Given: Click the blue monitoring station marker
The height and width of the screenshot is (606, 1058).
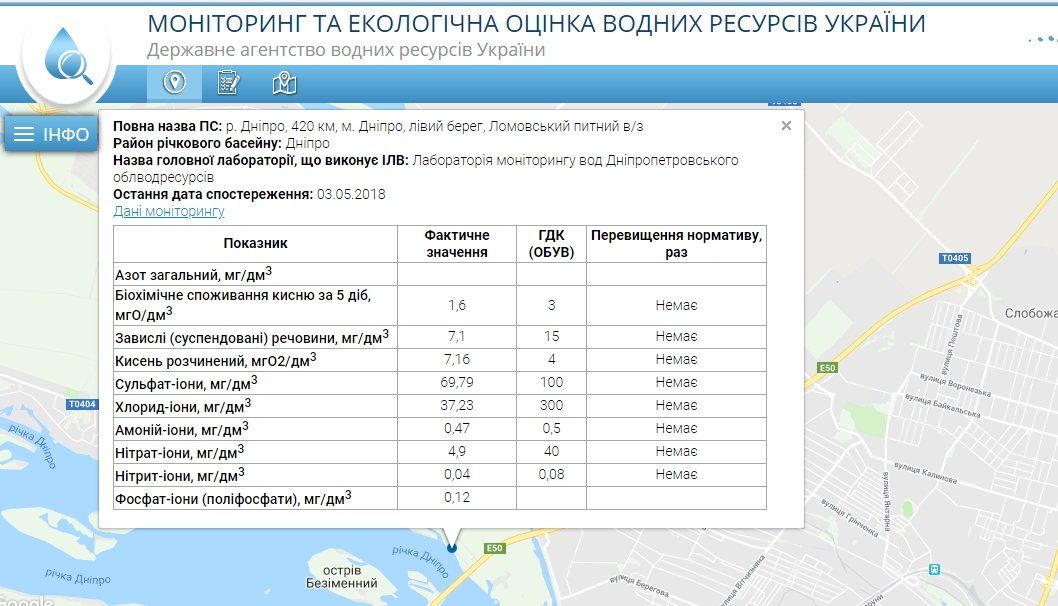Looking at the screenshot, I should [453, 548].
